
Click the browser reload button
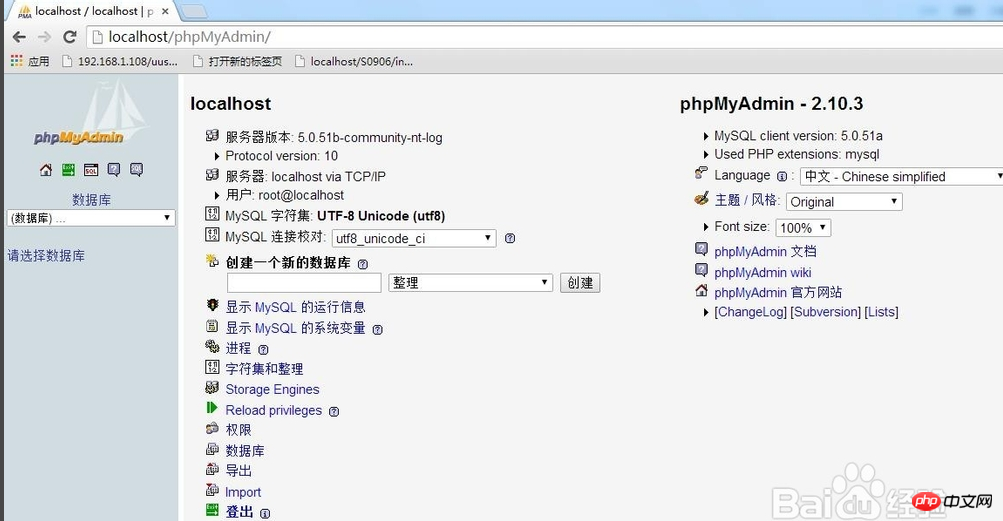(70, 37)
